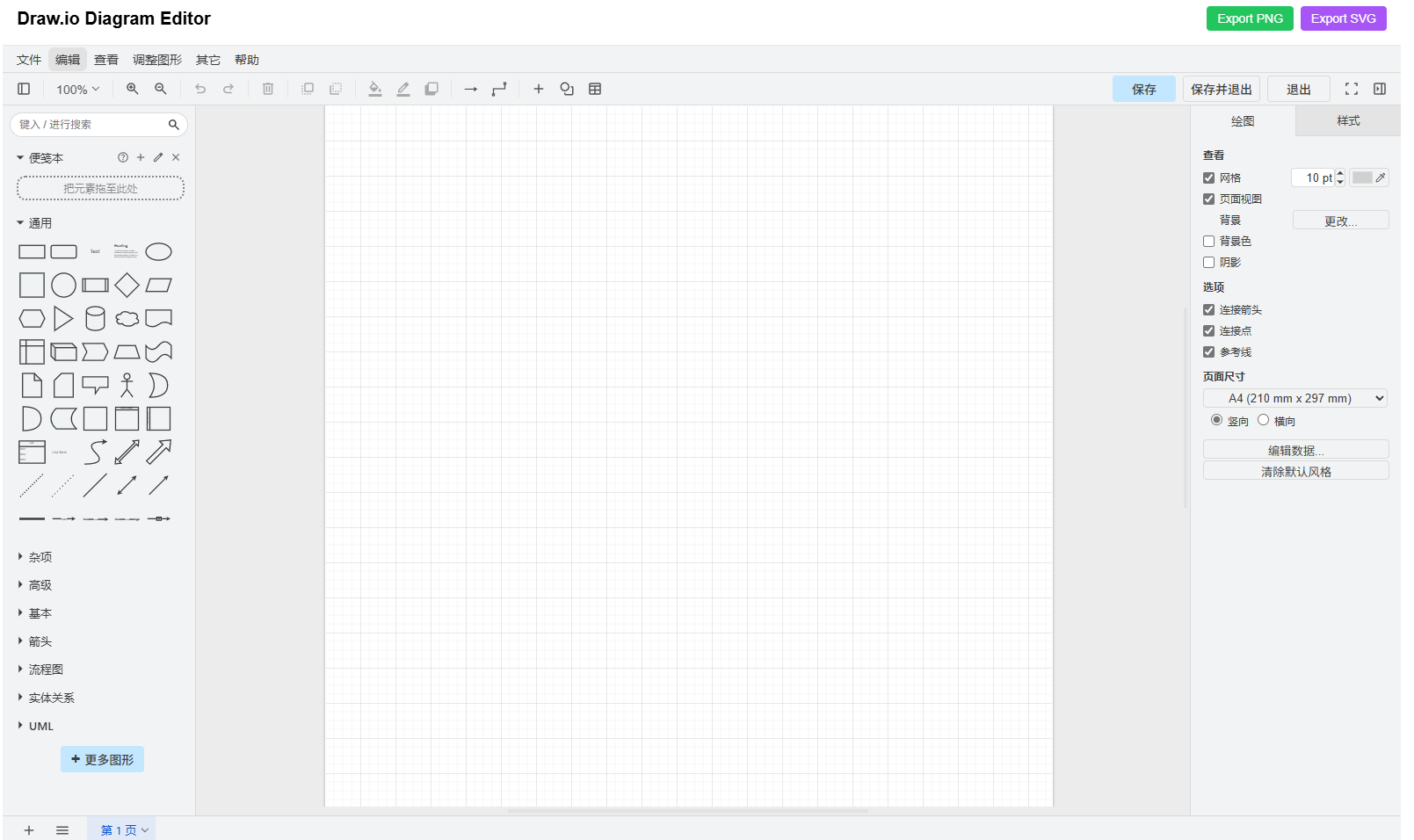Screen dimensions: 1414x840
Task: Click the Delete trash icon in toolbar
Action: point(268,89)
